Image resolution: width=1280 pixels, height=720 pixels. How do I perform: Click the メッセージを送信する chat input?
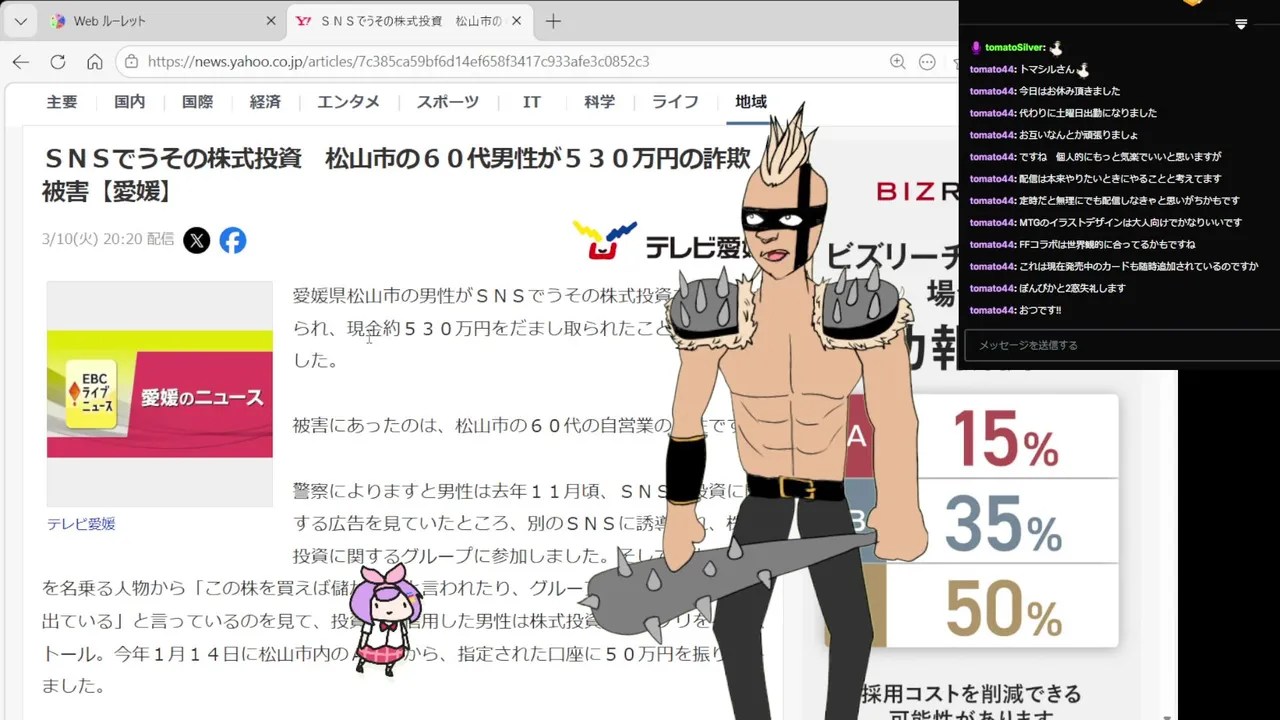(1120, 345)
